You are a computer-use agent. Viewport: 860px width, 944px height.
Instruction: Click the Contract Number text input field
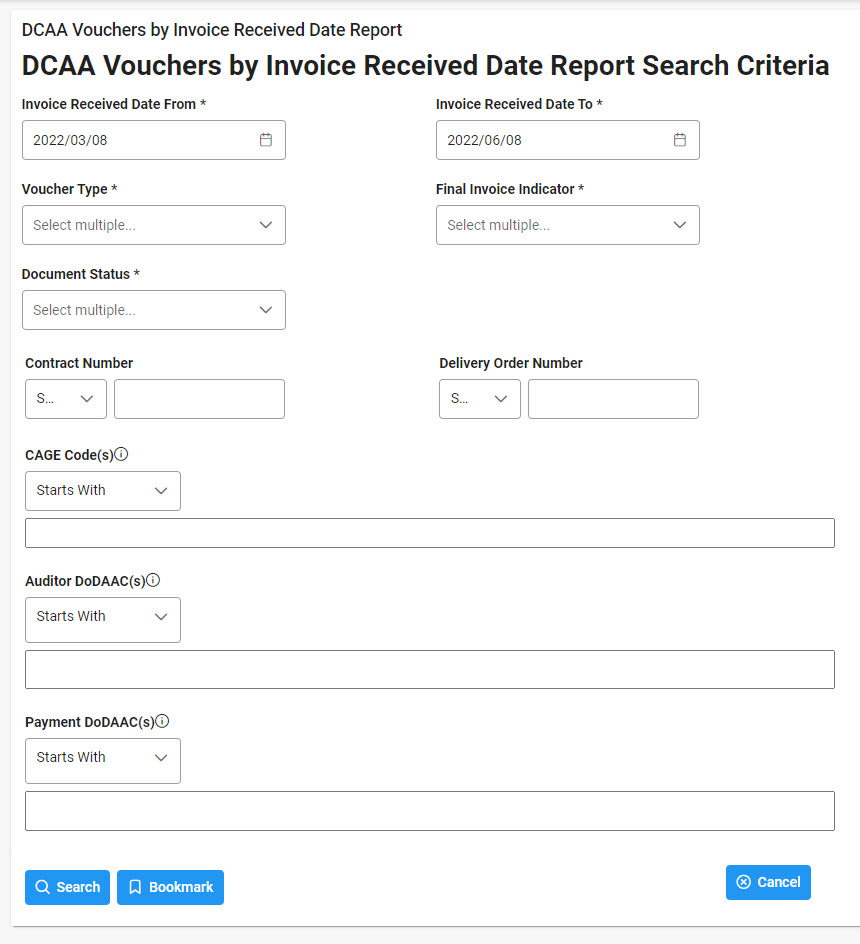coord(199,399)
